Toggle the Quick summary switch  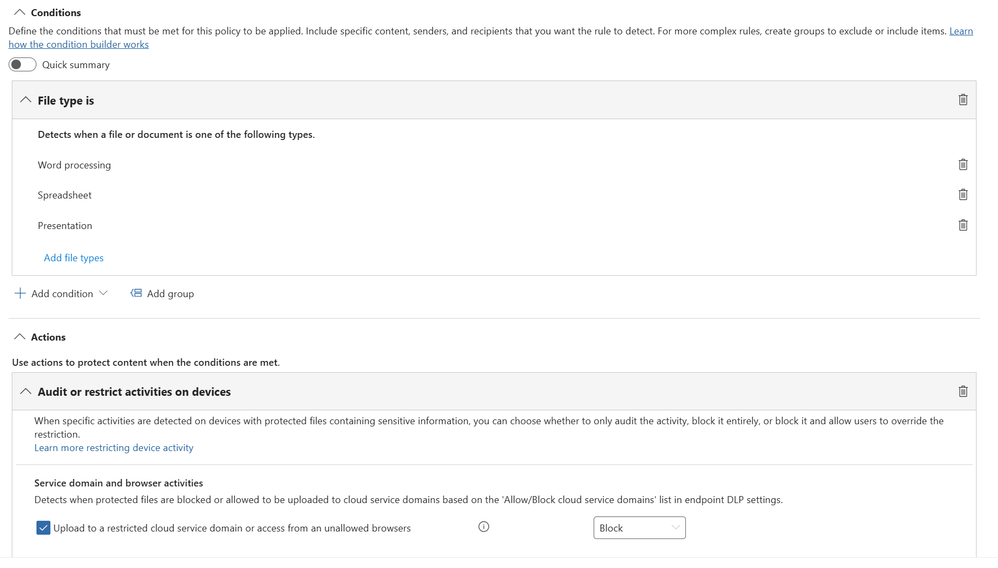pos(22,65)
